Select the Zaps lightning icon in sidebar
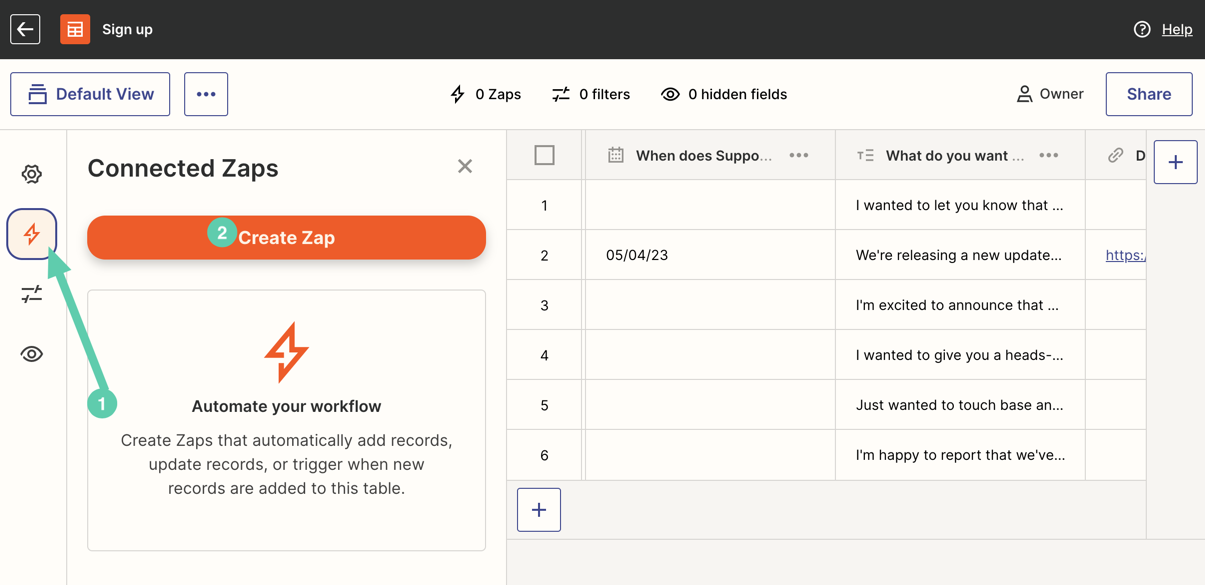Viewport: 1205px width, 585px height. pos(32,234)
